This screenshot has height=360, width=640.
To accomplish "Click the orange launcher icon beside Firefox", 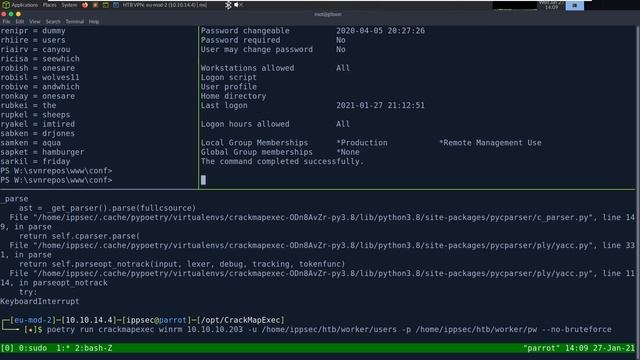I will pos(95,5).
